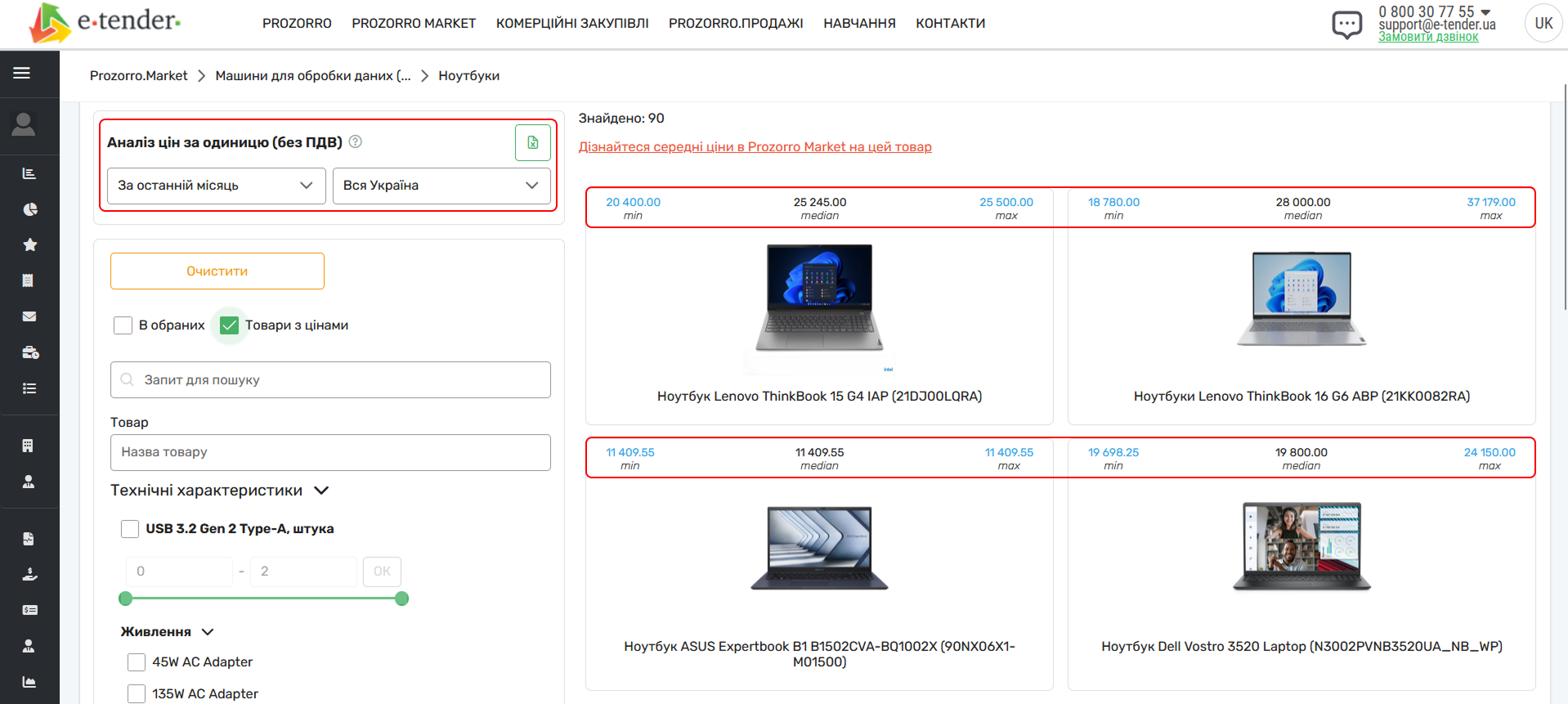Viewport: 1568px width, 704px height.
Task: Open the 'За останній місяць' period dropdown
Action: [x=216, y=186]
